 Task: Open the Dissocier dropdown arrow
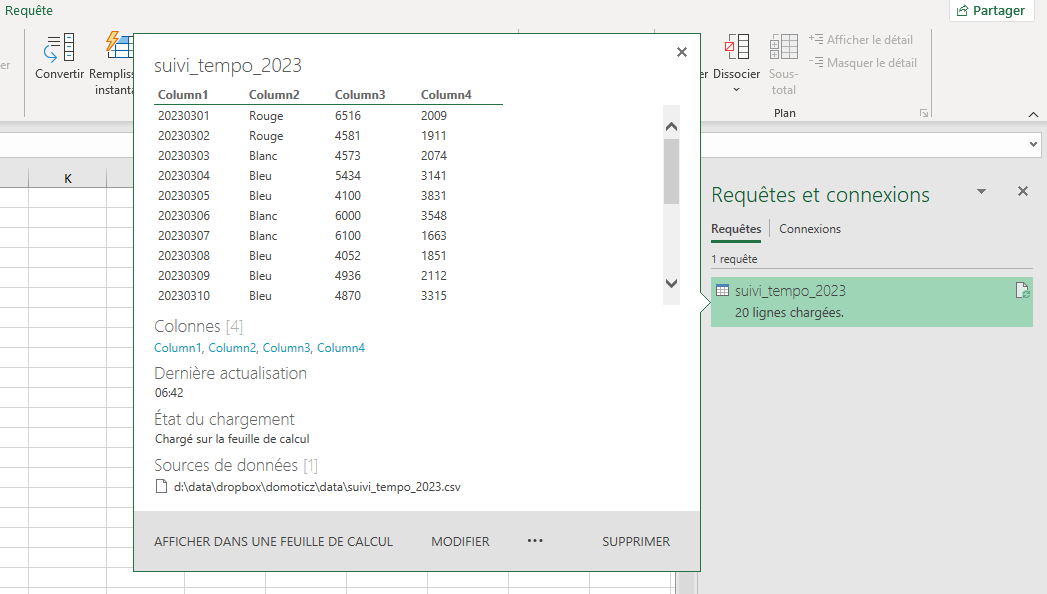coord(736,90)
